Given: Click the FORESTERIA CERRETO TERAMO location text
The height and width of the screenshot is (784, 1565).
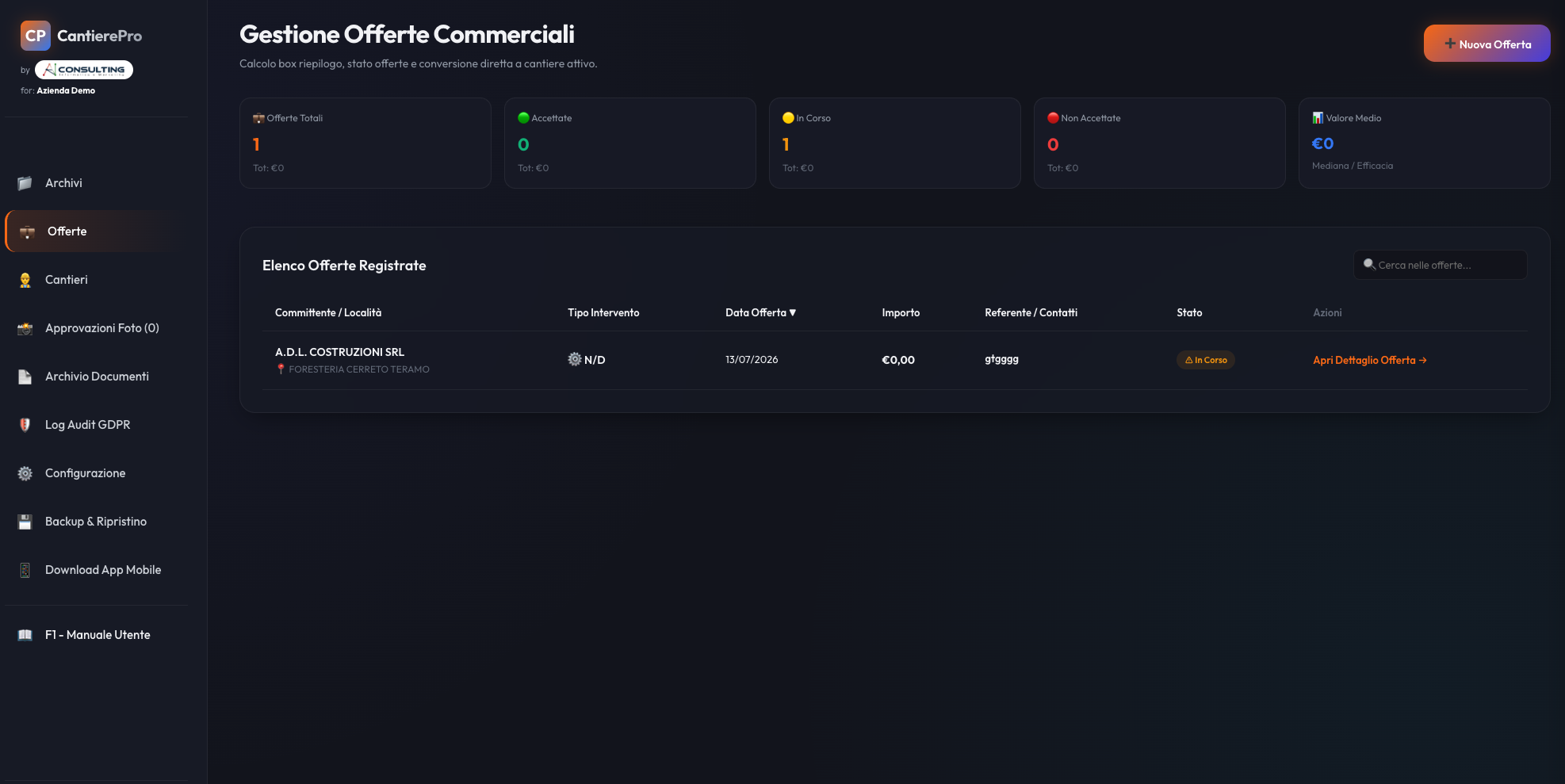Looking at the screenshot, I should [x=359, y=369].
